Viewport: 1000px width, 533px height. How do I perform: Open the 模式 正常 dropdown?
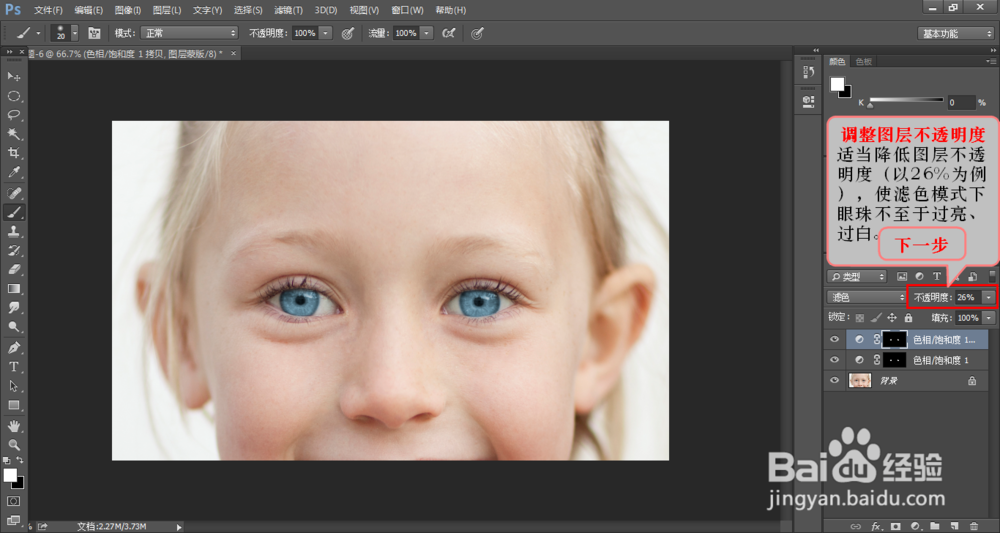(x=188, y=33)
